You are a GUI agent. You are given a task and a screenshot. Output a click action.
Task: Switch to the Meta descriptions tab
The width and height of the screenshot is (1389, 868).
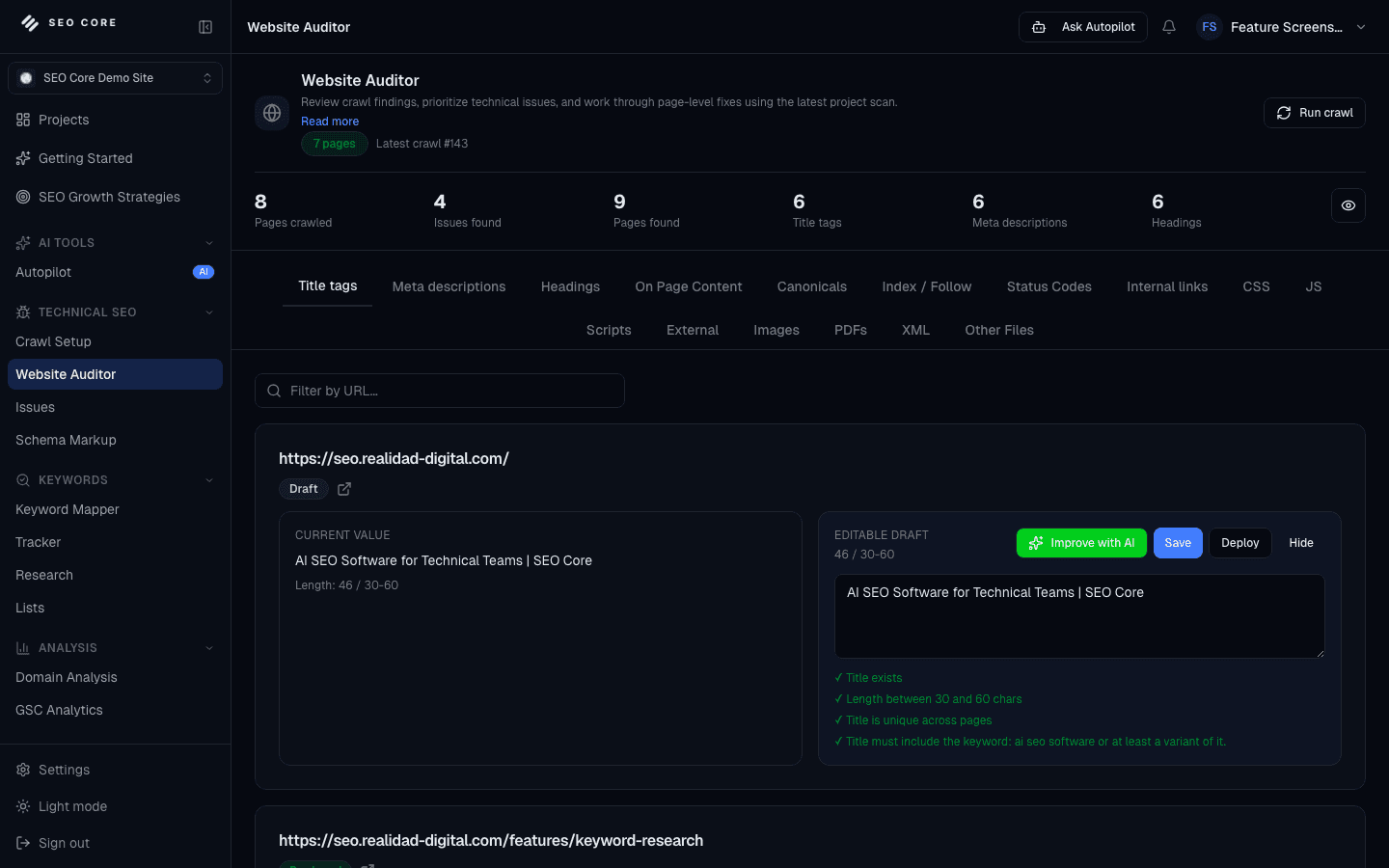449,286
